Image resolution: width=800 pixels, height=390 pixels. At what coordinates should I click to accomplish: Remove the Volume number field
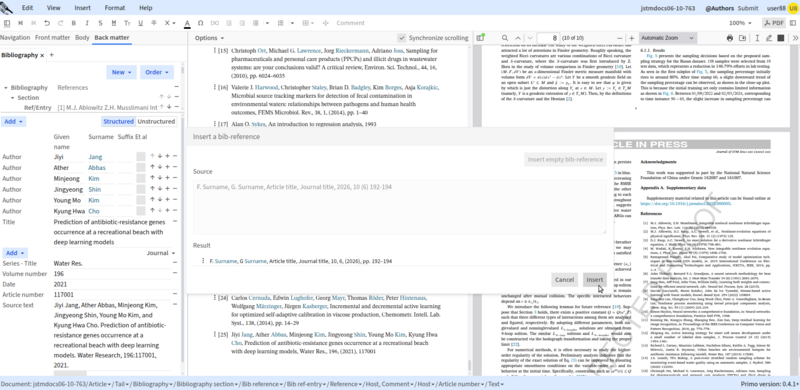tap(175, 273)
